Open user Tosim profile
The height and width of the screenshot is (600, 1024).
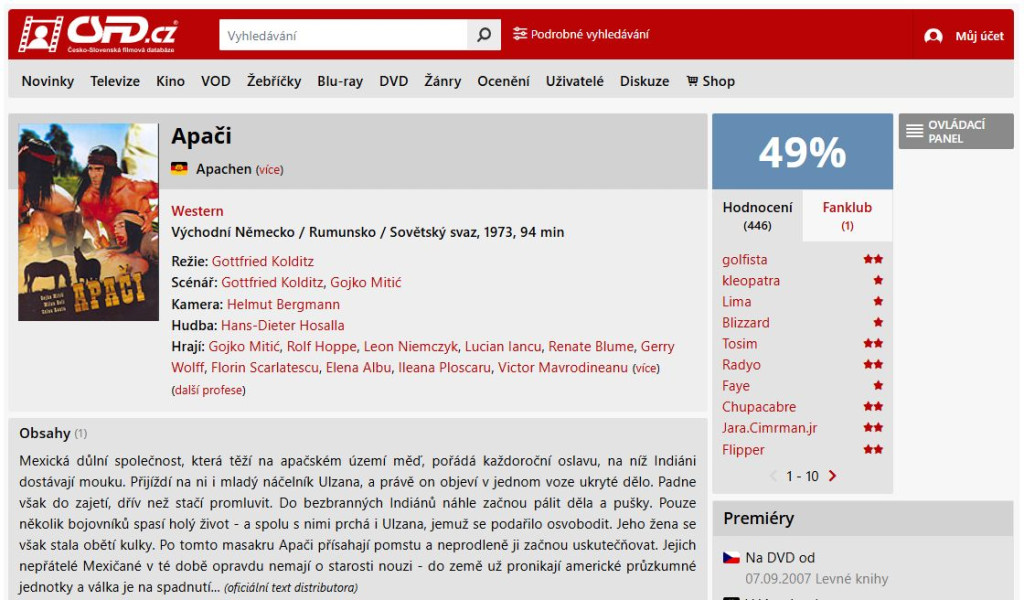[x=740, y=343]
